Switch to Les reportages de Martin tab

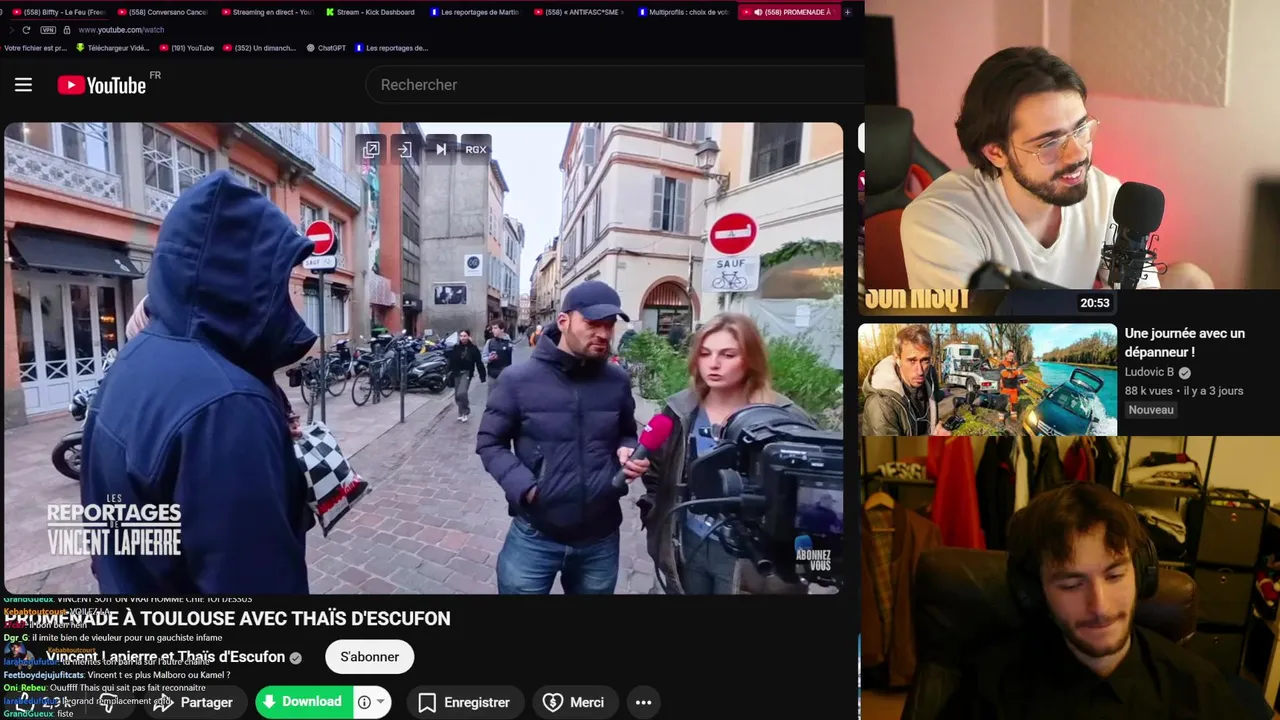tap(474, 12)
